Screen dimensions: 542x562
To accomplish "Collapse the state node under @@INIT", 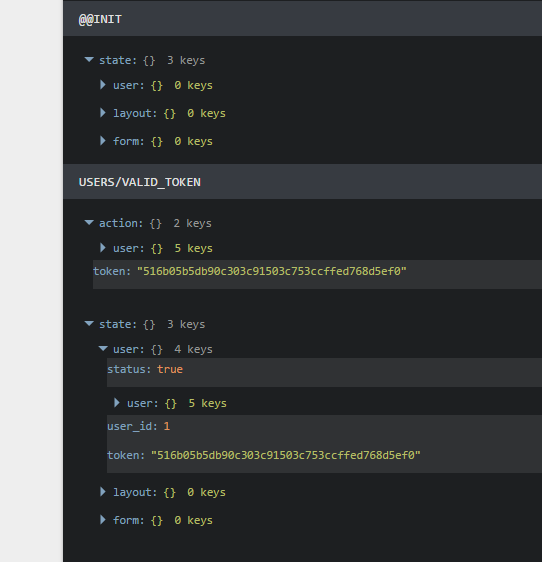I will 89,59.
